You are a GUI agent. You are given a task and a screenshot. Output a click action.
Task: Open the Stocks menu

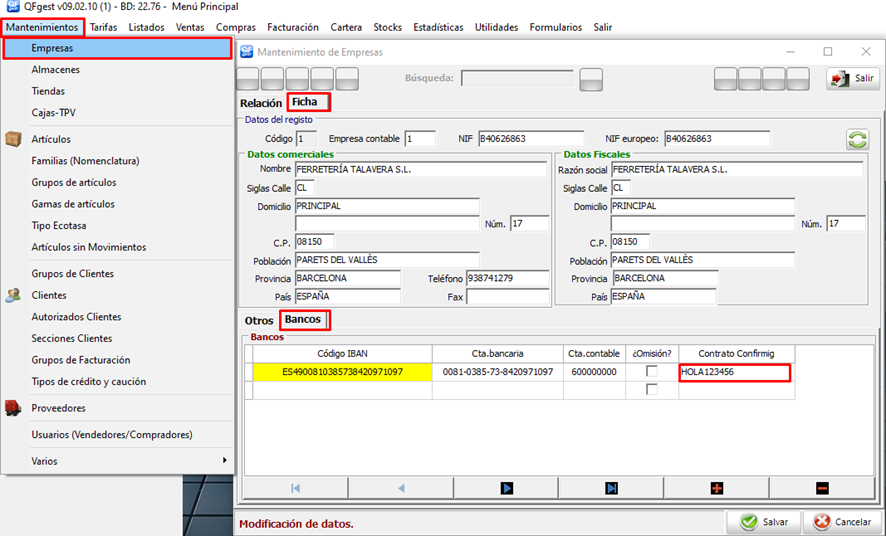(388, 27)
